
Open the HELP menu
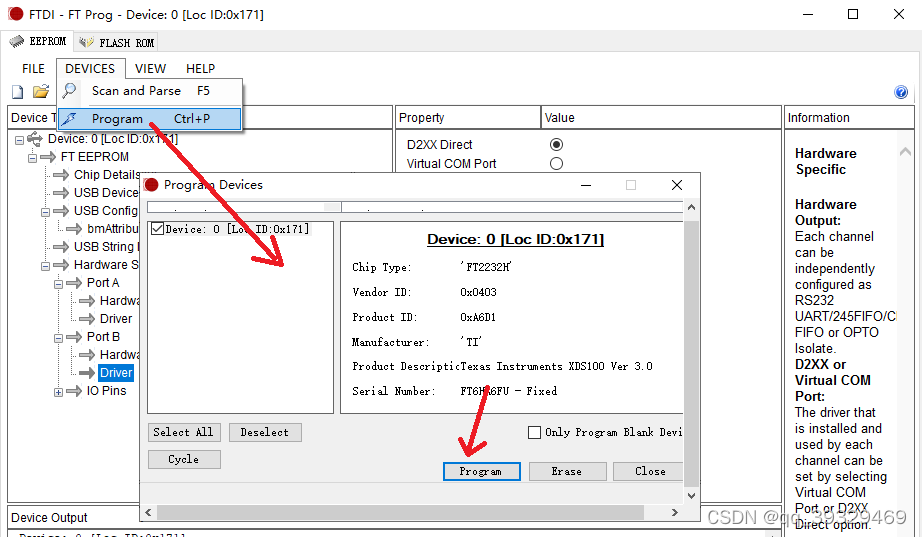[x=201, y=68]
